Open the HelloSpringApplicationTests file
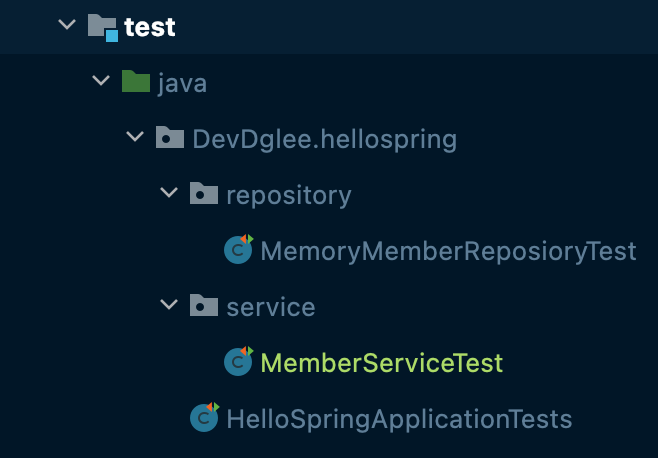The height and width of the screenshot is (458, 658). pyautogui.click(x=399, y=418)
